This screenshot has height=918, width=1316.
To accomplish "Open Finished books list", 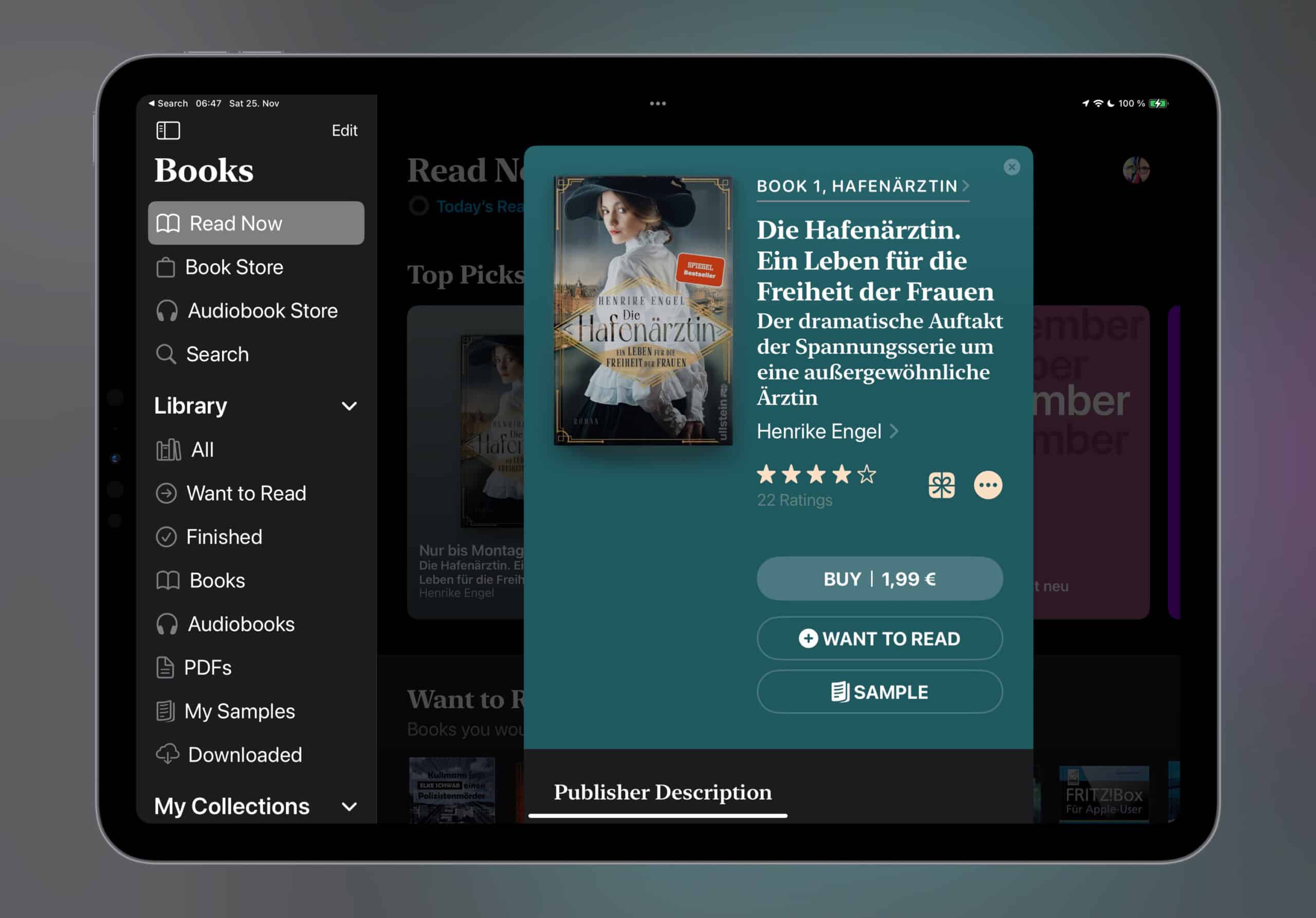I will click(255, 537).
